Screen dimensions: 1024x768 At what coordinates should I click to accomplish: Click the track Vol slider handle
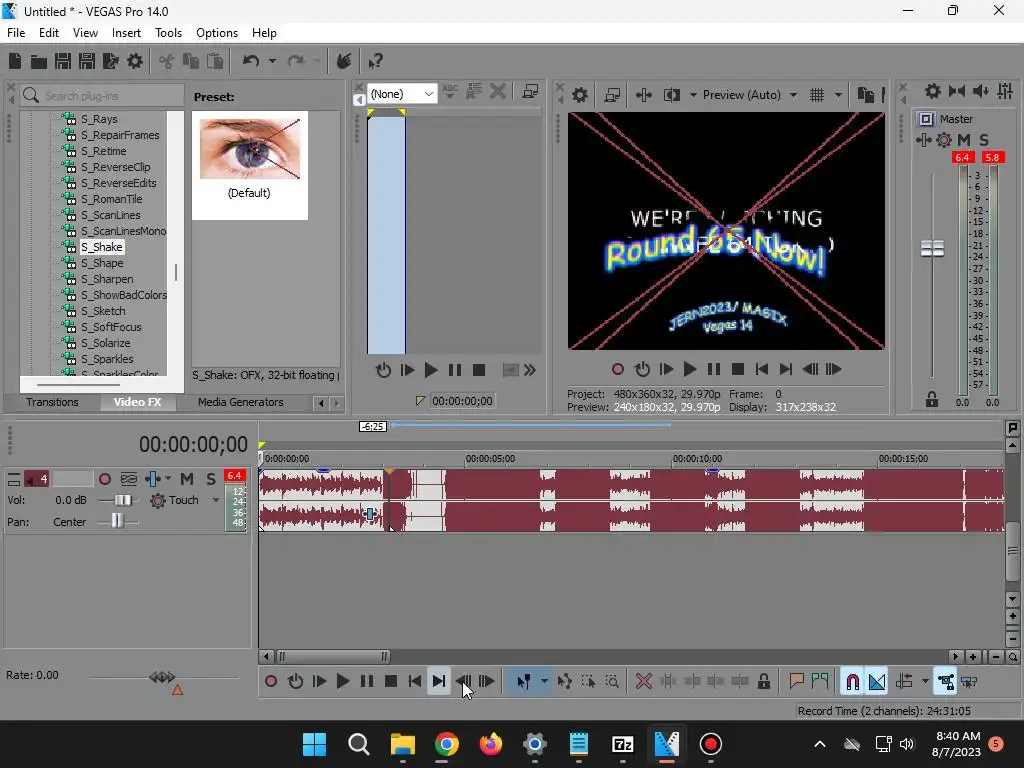122,500
